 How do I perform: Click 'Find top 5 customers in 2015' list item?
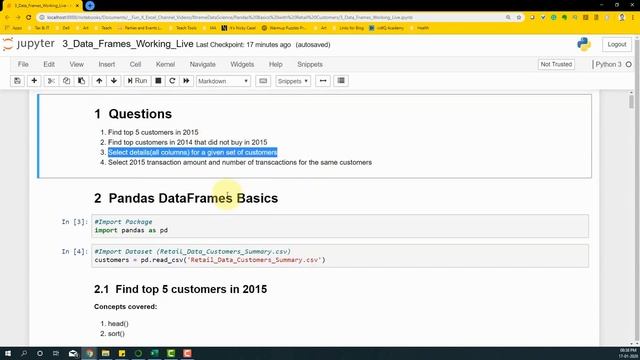pyautogui.click(x=153, y=132)
